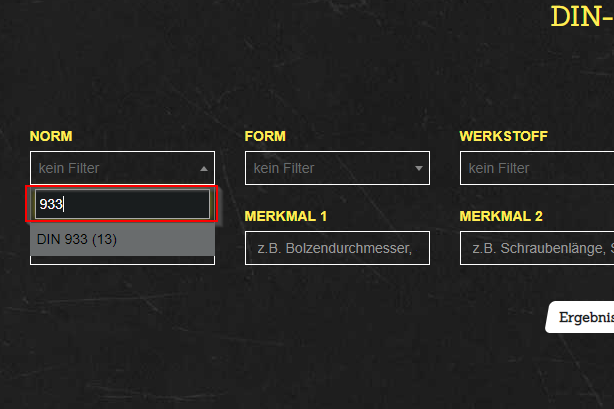Screen dimensions: 614x409
Task: Open the WERKSTOFF filter dropdown
Action: [537, 168]
